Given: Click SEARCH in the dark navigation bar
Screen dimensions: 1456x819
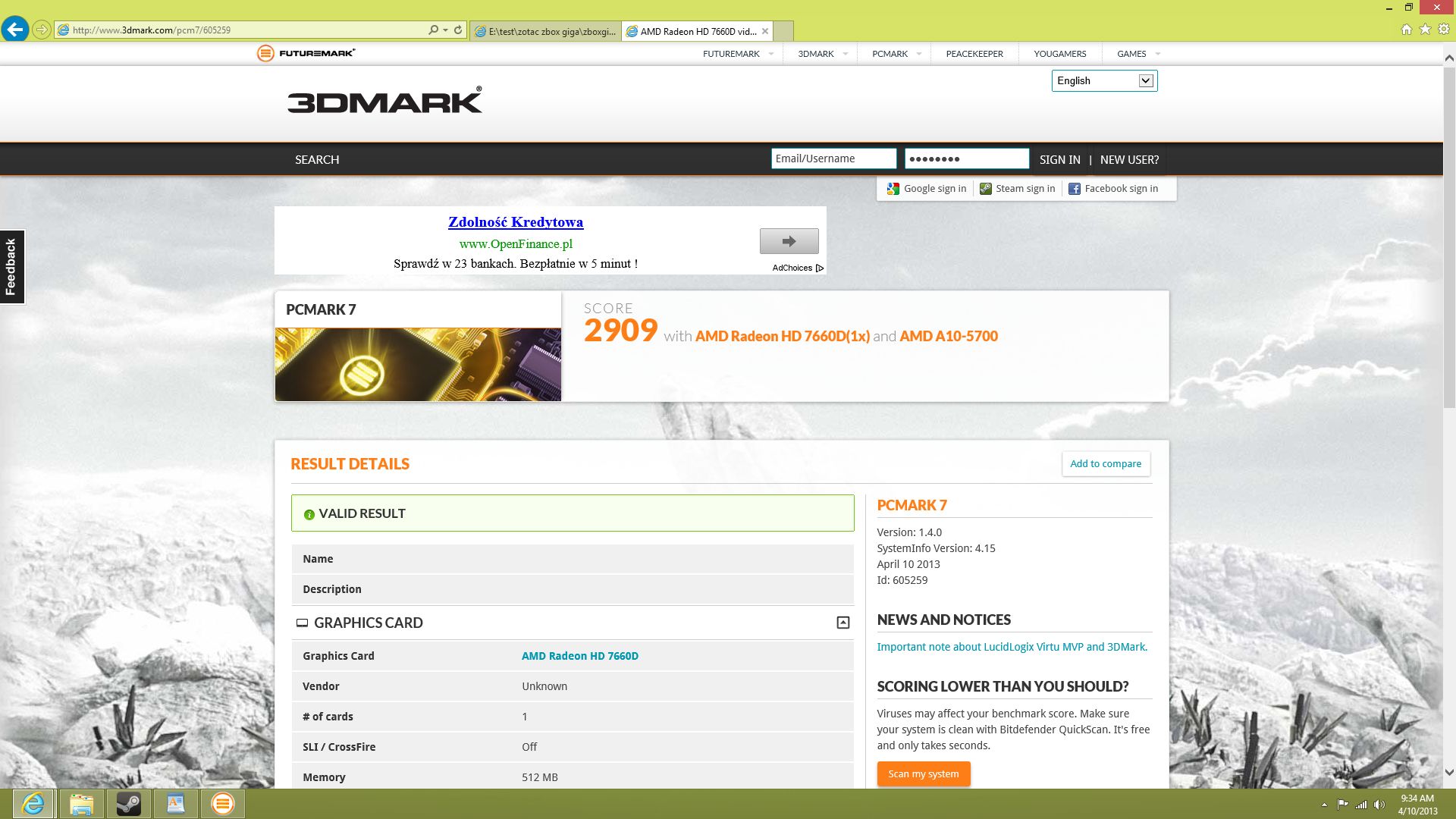Looking at the screenshot, I should click(317, 159).
